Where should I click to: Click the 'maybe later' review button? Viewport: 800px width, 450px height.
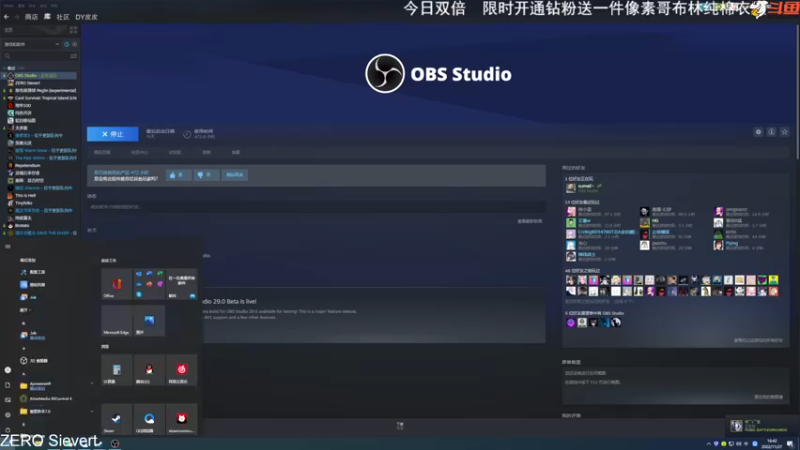[235, 175]
